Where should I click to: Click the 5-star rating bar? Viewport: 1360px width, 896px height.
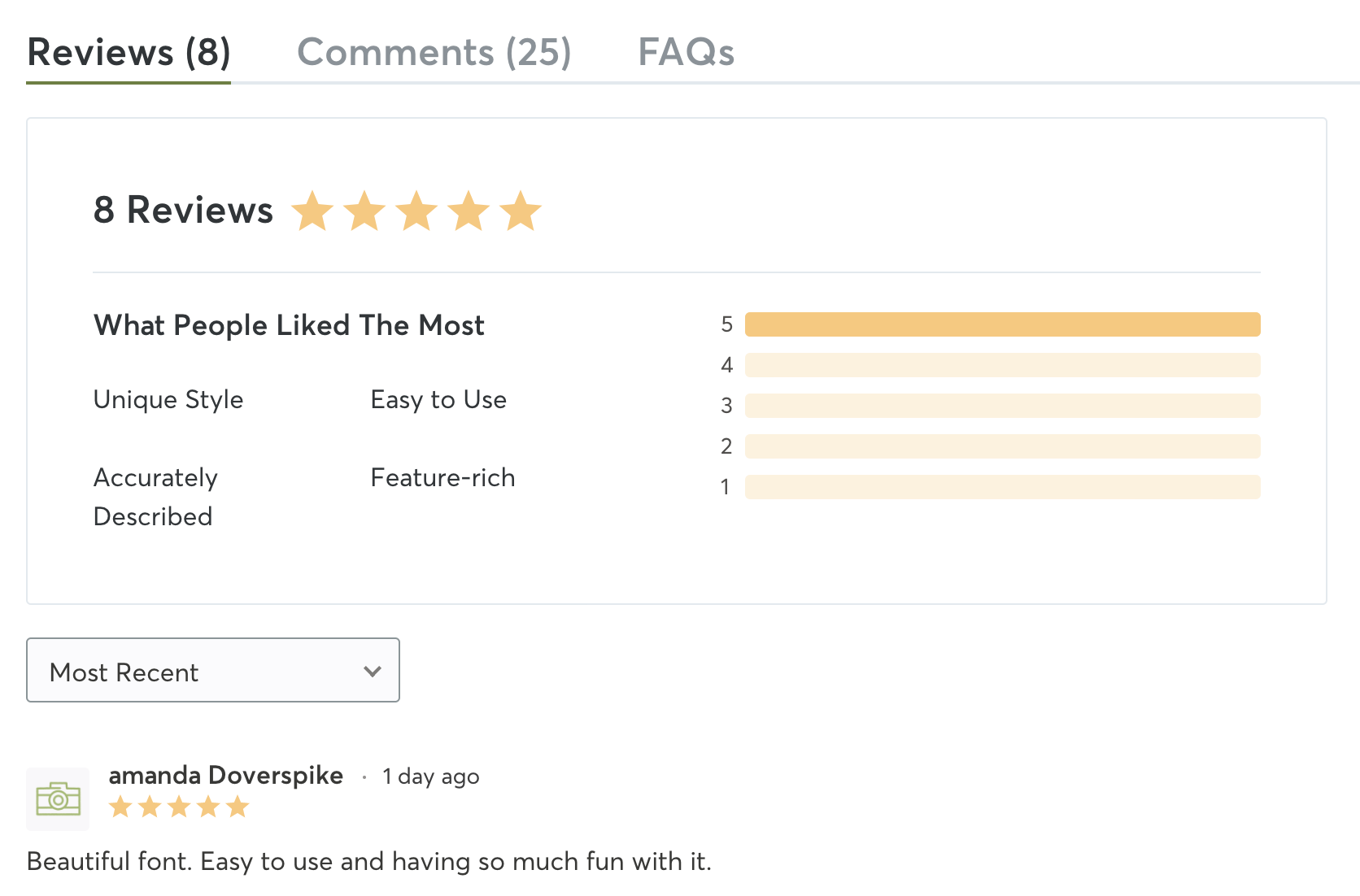pyautogui.click(x=1003, y=324)
